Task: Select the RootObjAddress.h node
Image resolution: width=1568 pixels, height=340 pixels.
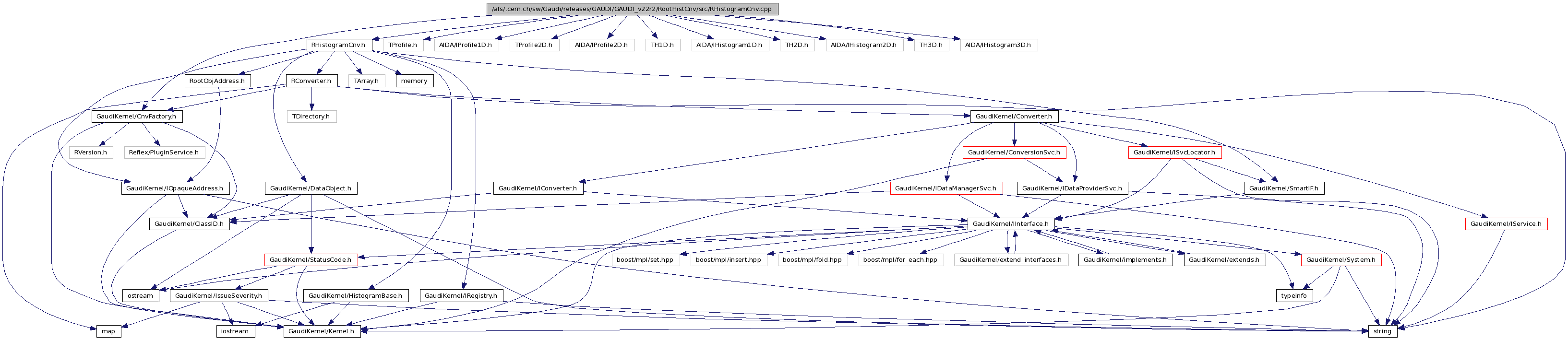Action: point(216,81)
